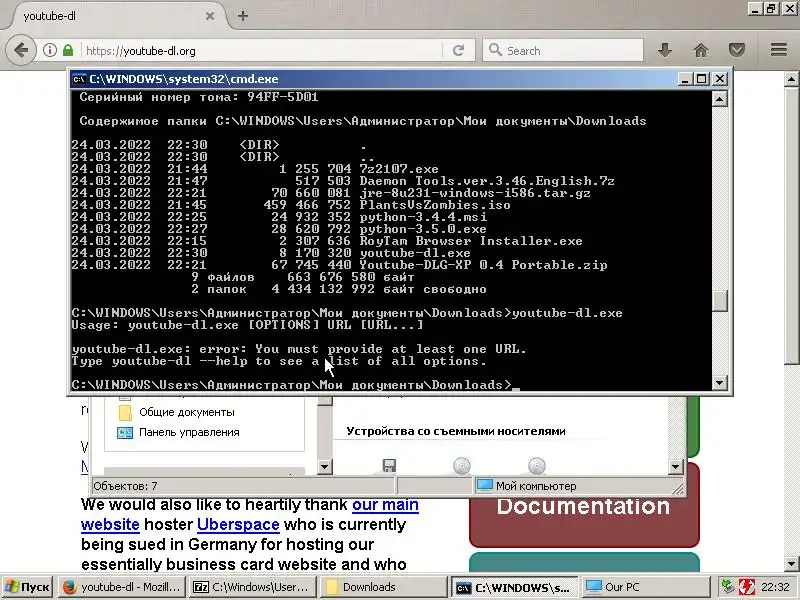This screenshot has height=600, width=800.
Task: Click the youtube-dl.exe row in listing
Action: [271, 253]
